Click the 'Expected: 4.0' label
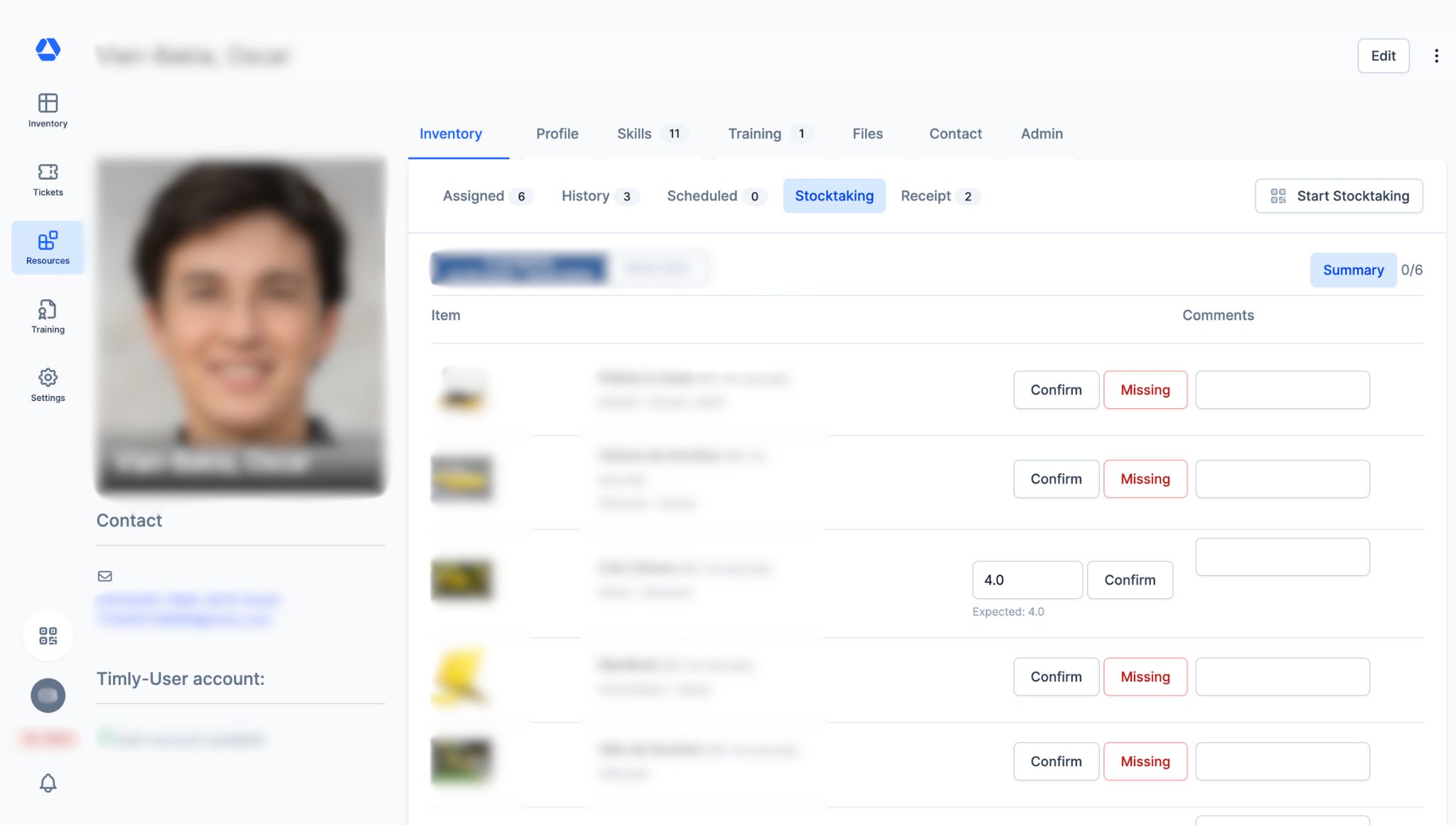 (x=1008, y=612)
